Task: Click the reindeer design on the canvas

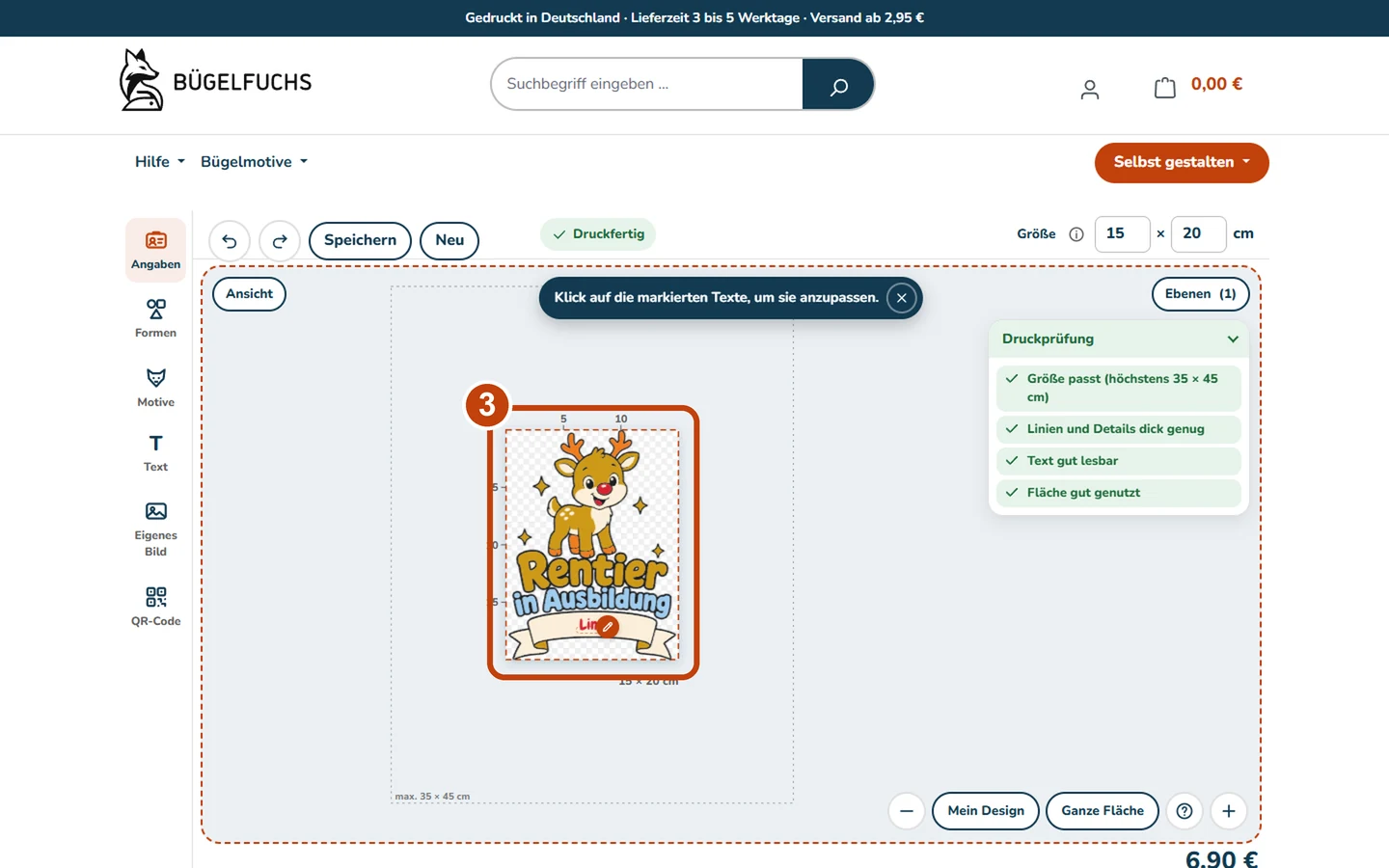Action: [592, 544]
